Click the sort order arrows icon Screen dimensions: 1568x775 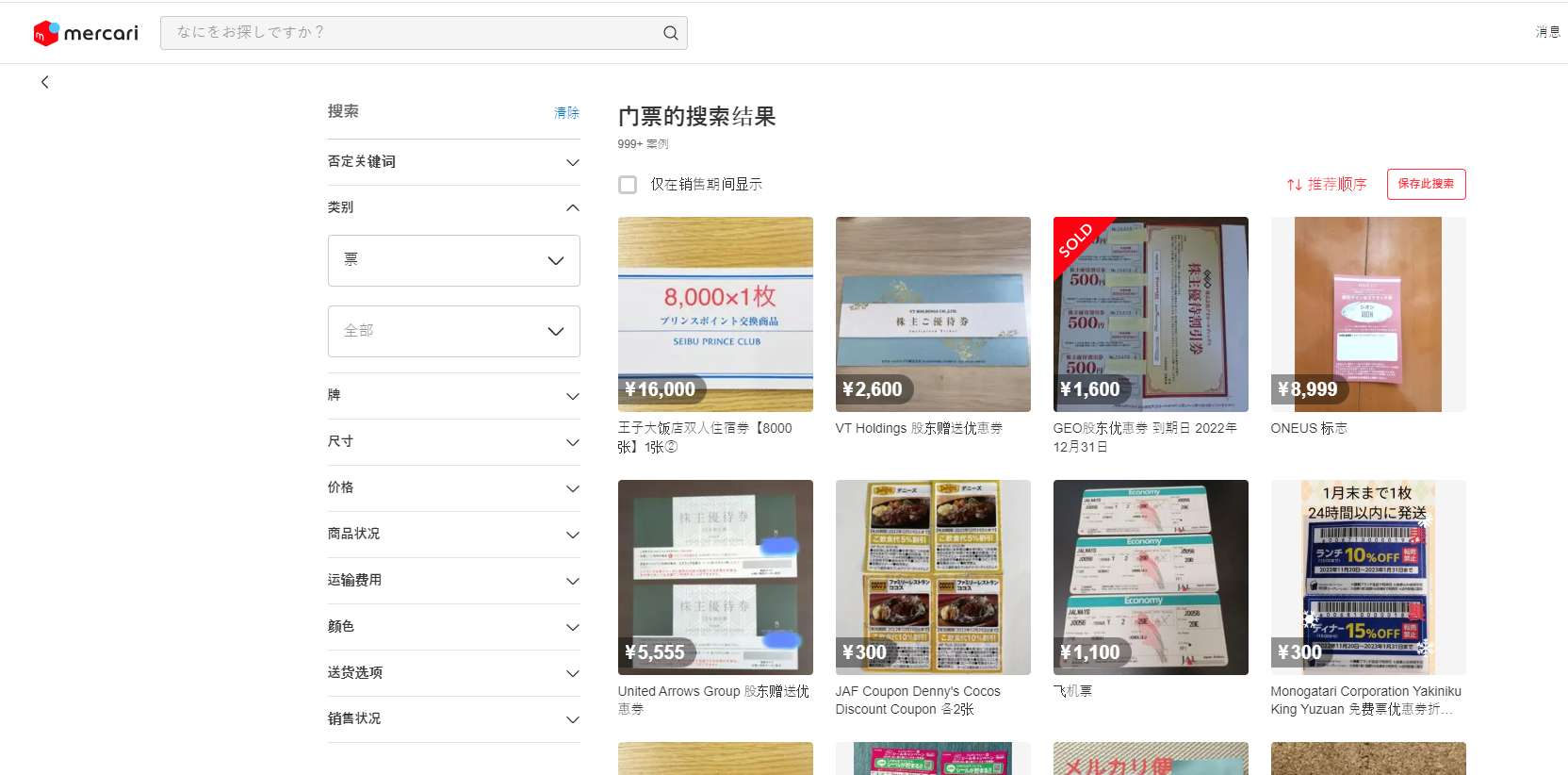[x=1294, y=185]
